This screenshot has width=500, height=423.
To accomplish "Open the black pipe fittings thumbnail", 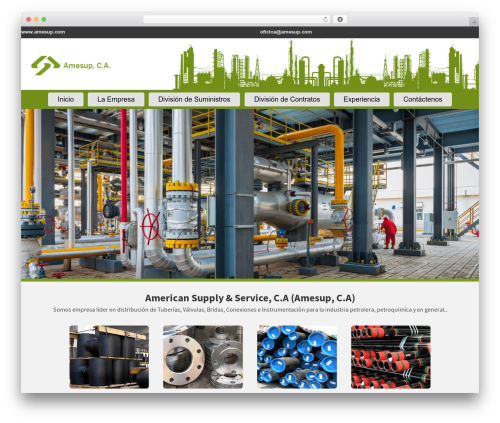I will pyautogui.click(x=109, y=357).
